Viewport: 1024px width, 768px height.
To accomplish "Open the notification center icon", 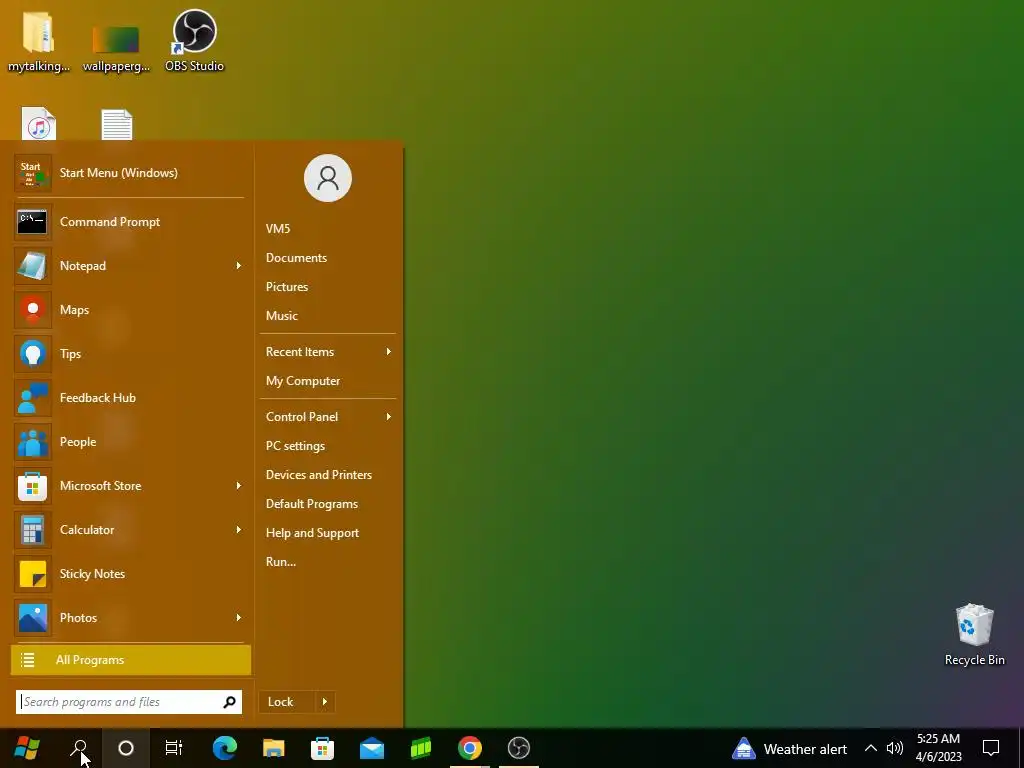I will tap(991, 748).
